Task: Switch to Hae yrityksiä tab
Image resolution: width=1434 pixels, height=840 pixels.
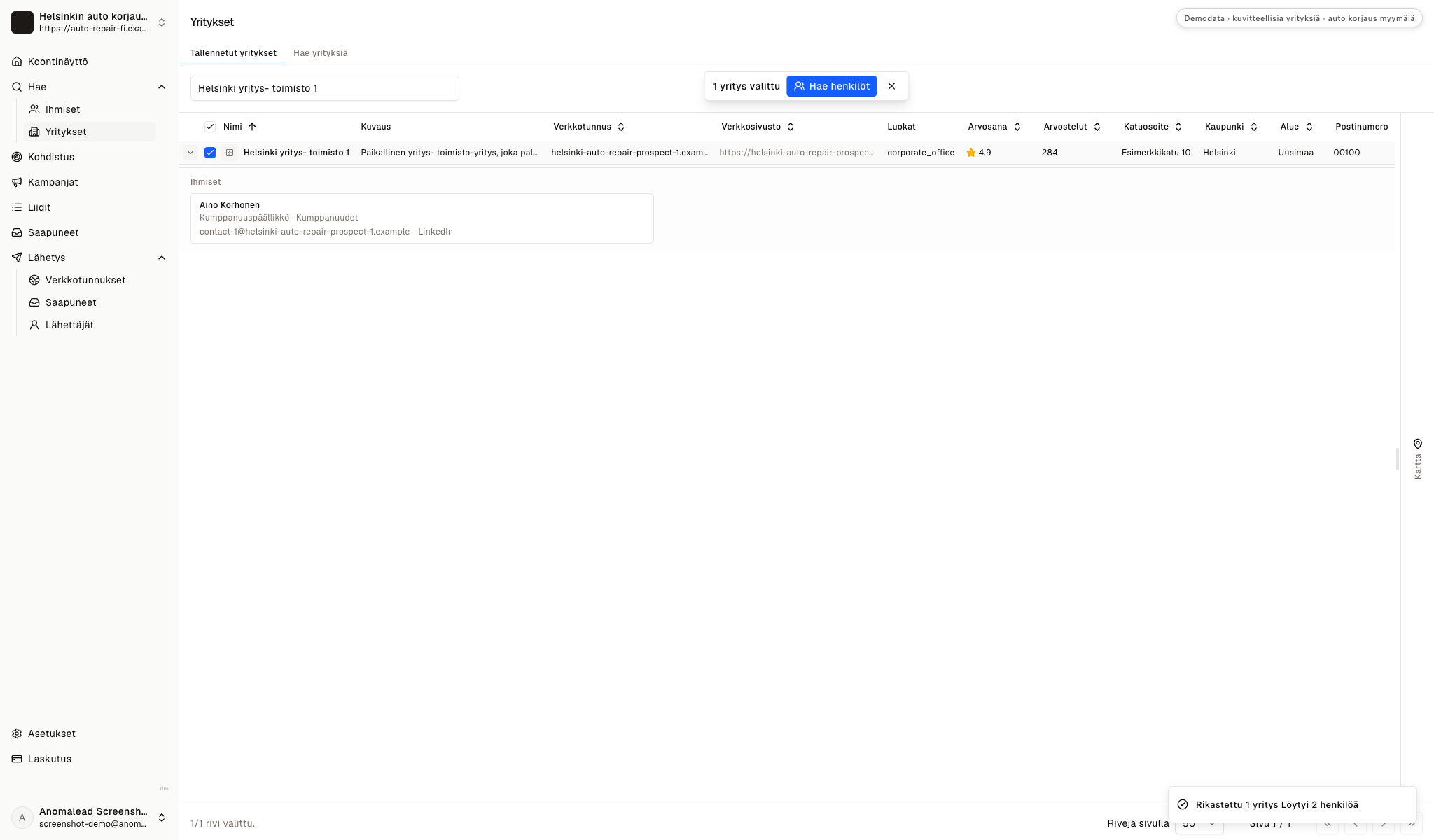Action: coord(321,53)
